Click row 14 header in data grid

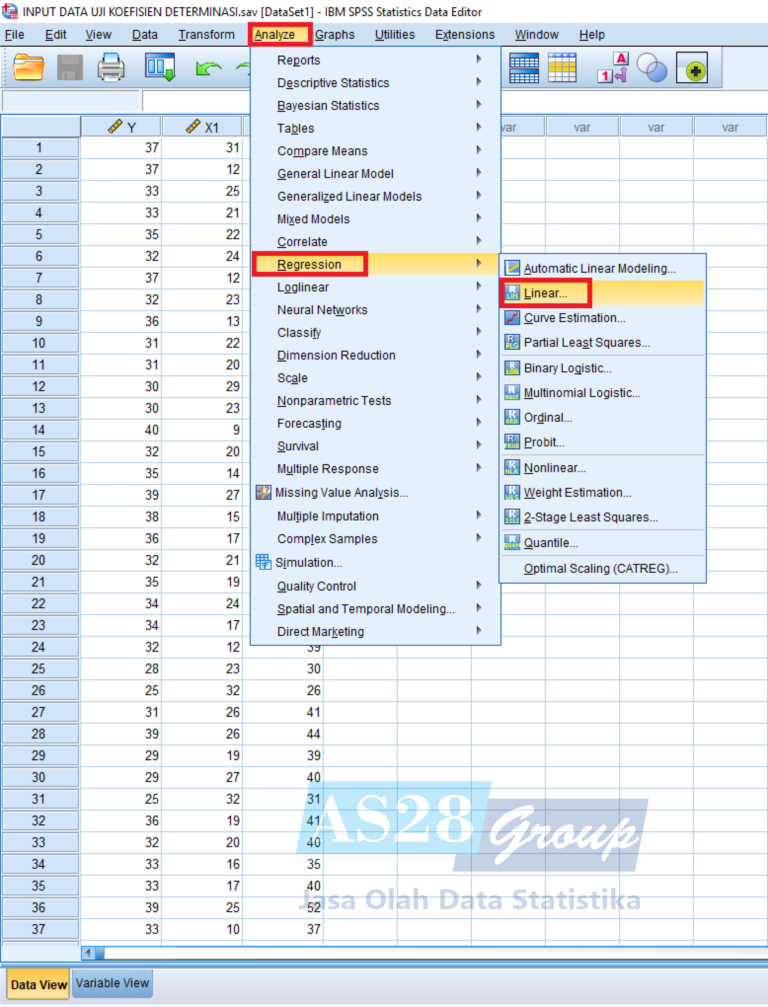[39, 429]
